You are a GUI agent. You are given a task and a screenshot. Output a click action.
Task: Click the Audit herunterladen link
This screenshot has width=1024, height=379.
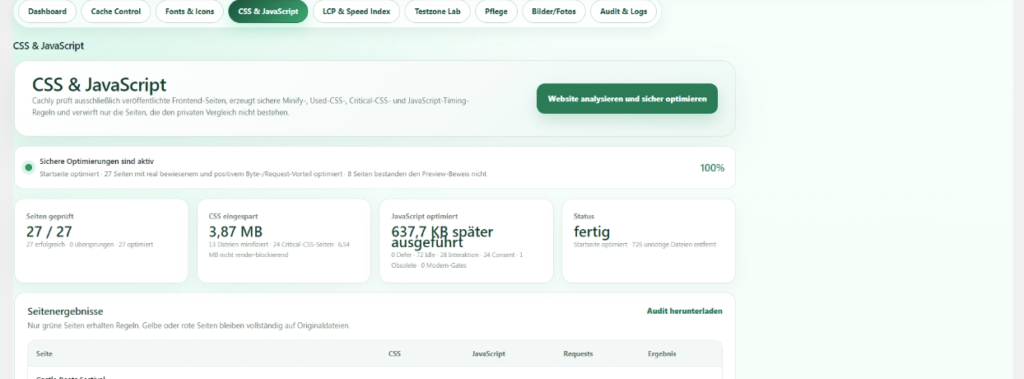[684, 311]
